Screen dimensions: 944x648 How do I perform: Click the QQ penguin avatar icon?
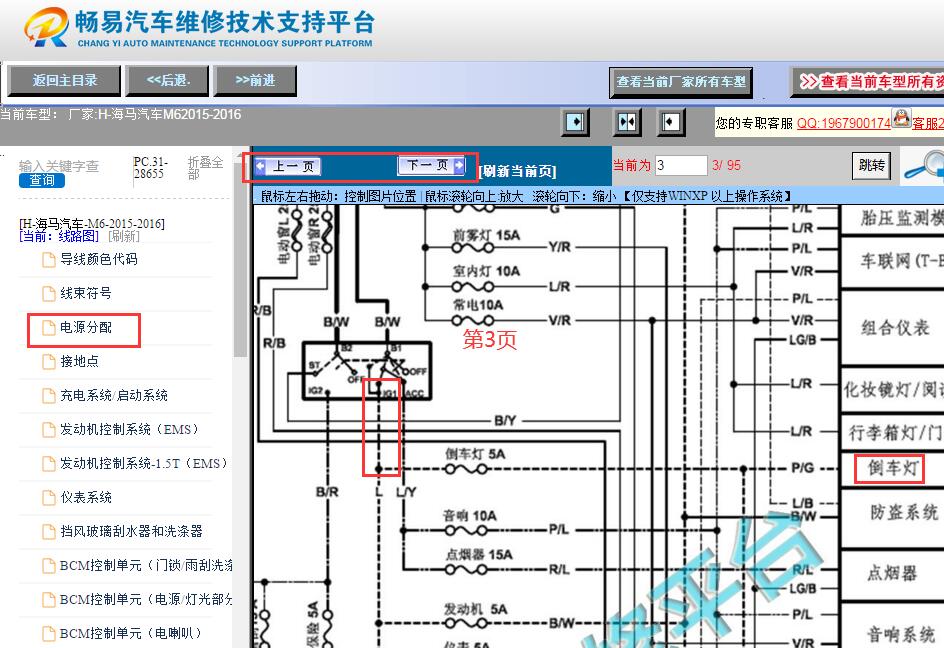coord(901,118)
